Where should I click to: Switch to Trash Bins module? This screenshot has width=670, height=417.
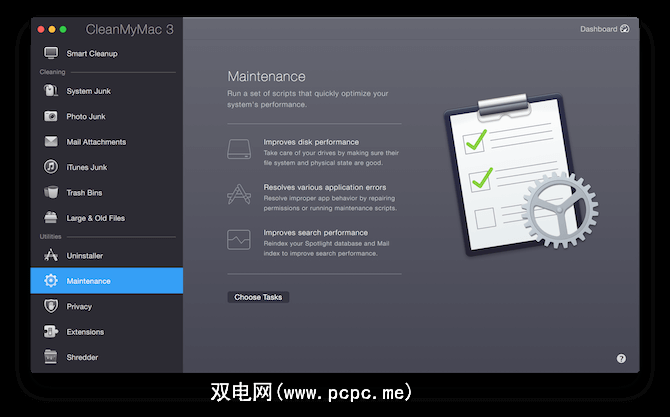click(x=107, y=193)
